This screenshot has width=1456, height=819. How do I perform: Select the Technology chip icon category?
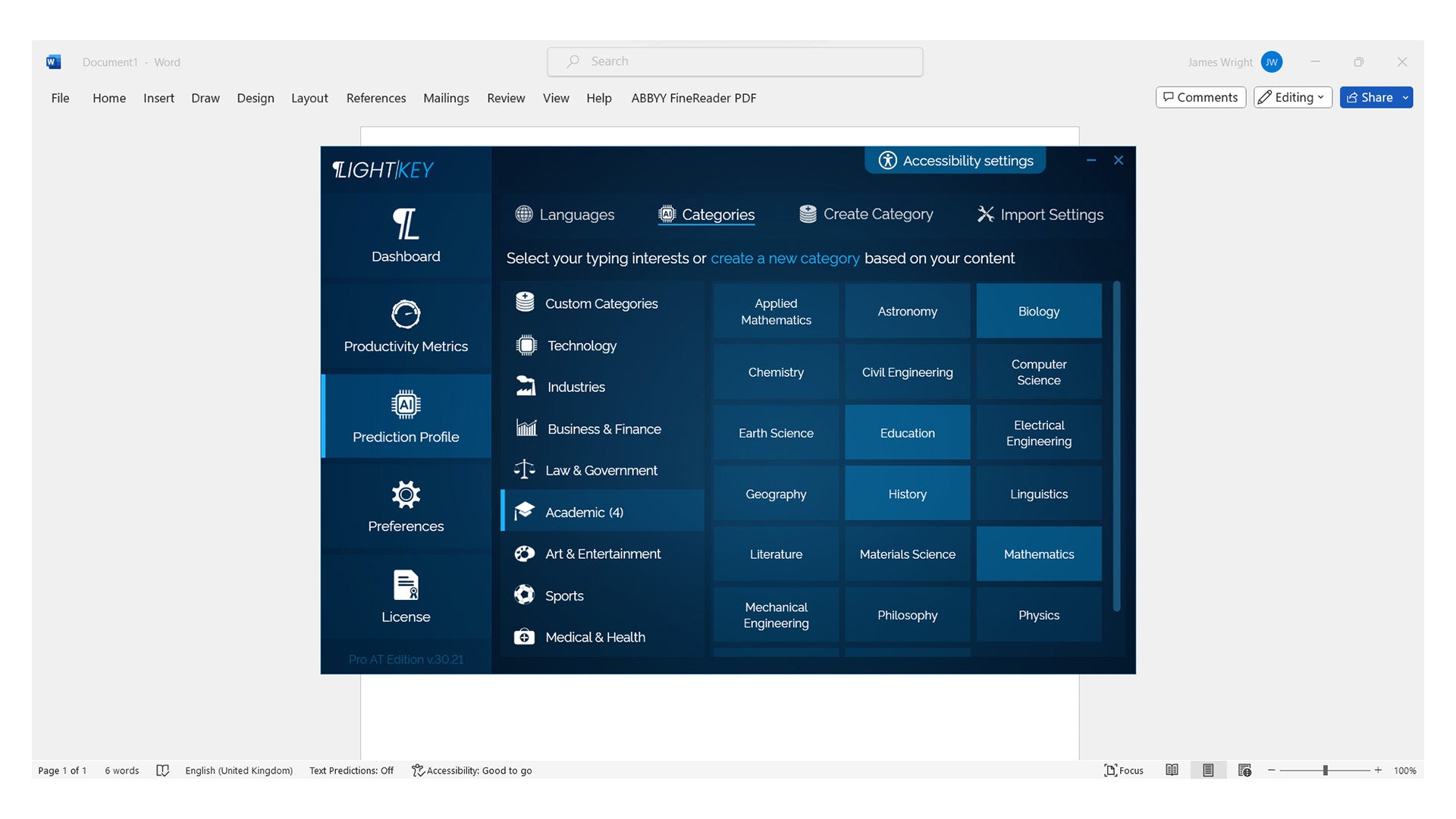[526, 346]
